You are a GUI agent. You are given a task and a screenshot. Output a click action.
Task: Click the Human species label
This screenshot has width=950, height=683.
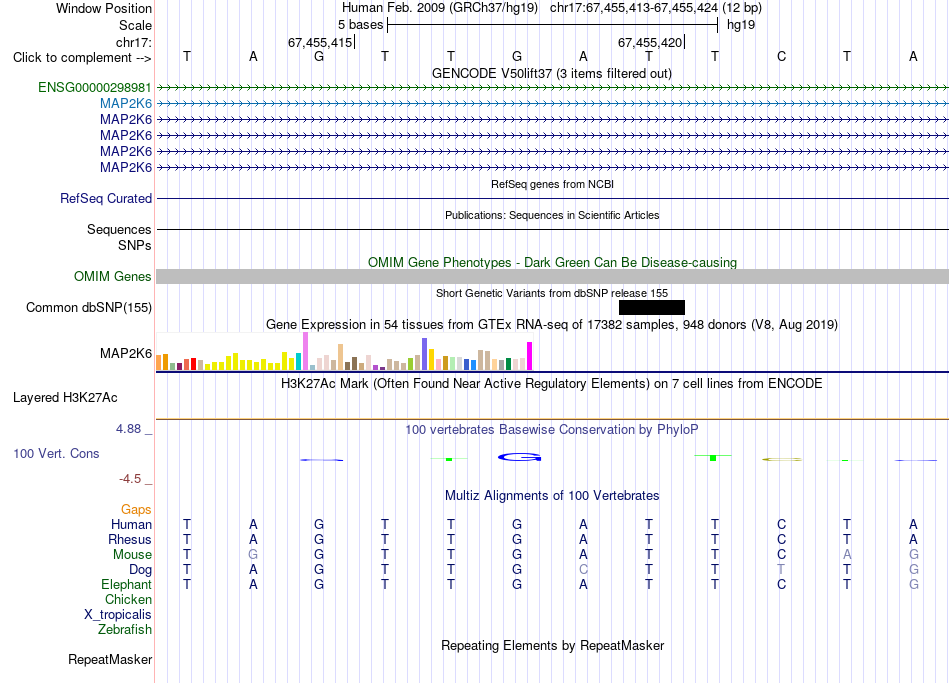coord(131,525)
